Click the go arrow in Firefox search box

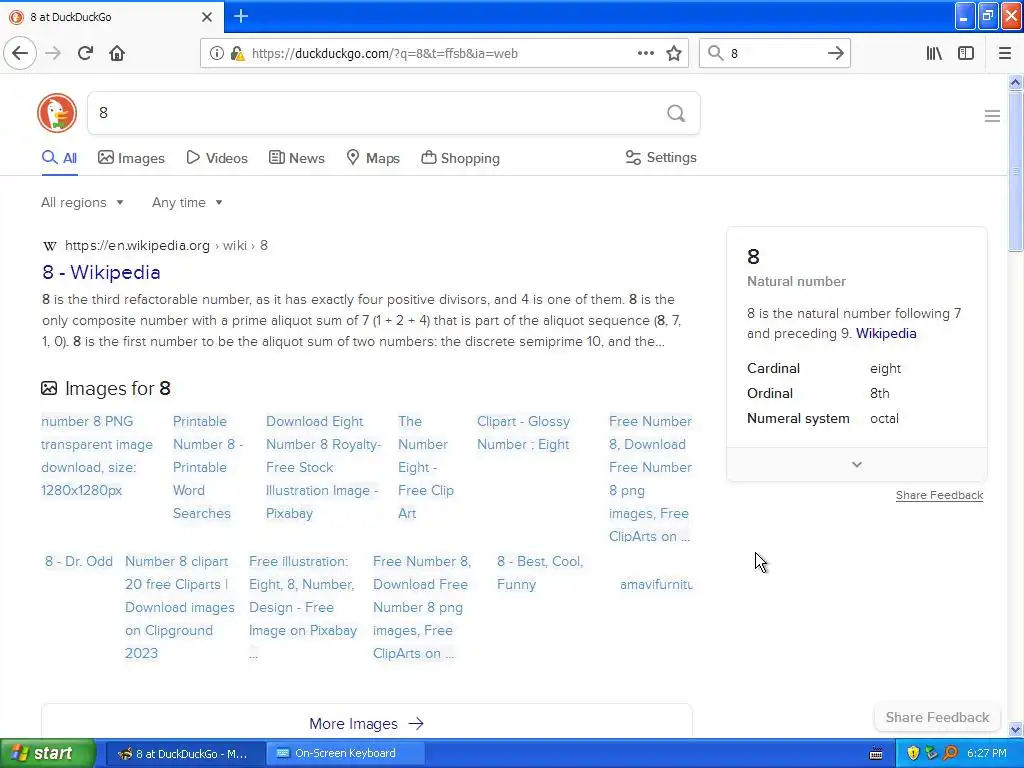(x=835, y=53)
